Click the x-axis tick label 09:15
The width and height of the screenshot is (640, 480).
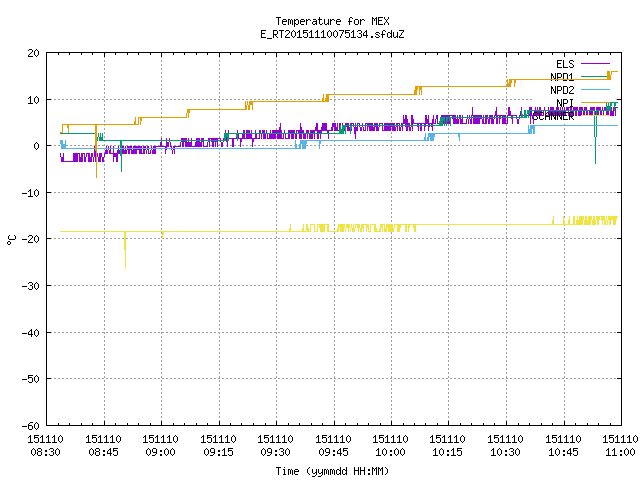point(218,452)
